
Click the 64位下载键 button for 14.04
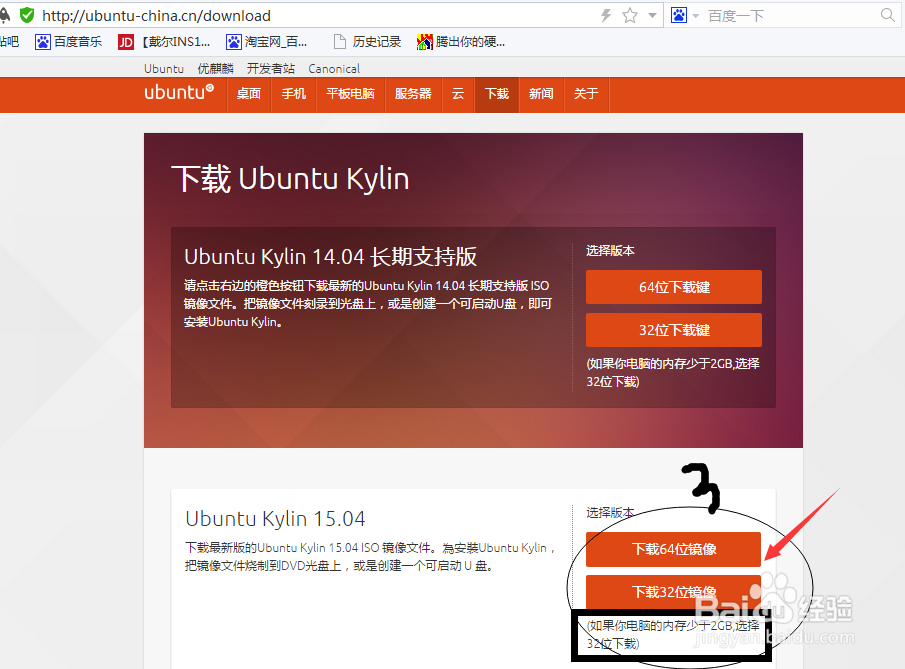pyautogui.click(x=674, y=287)
